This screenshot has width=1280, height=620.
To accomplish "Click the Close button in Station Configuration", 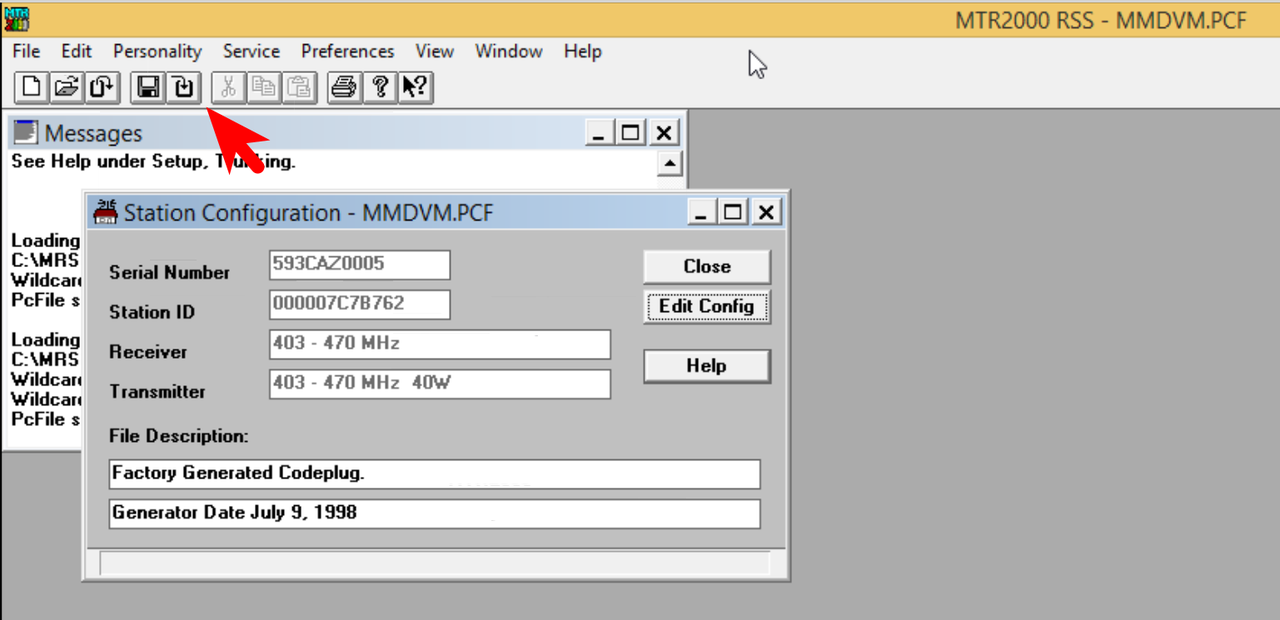I will click(707, 266).
